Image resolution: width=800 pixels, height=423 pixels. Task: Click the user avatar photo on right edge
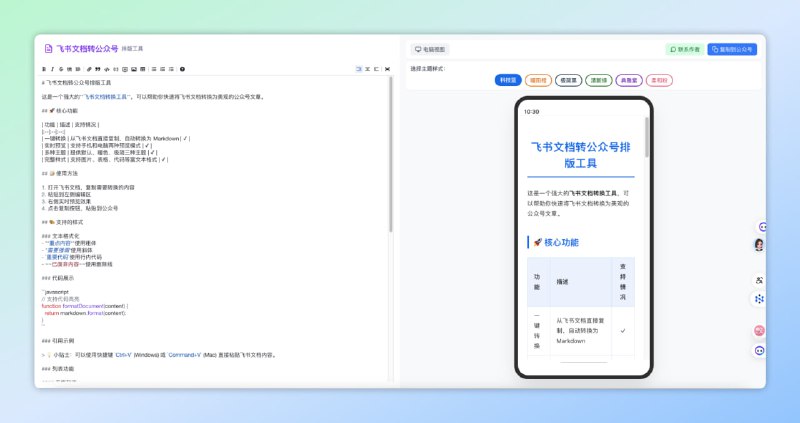[x=759, y=244]
